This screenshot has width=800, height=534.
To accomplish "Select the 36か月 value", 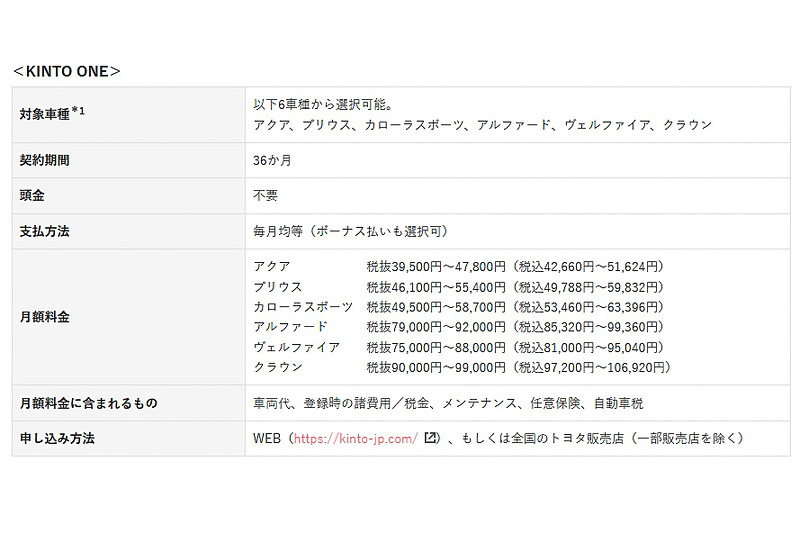I will [272, 160].
